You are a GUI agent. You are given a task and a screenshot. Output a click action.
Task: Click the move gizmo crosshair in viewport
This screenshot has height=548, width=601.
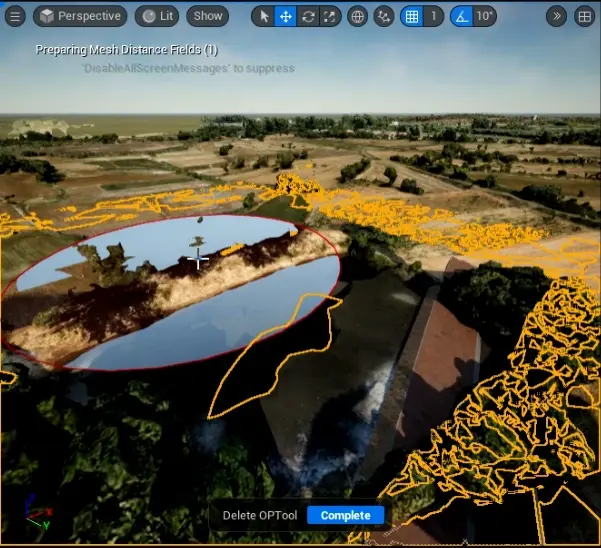coord(198,259)
